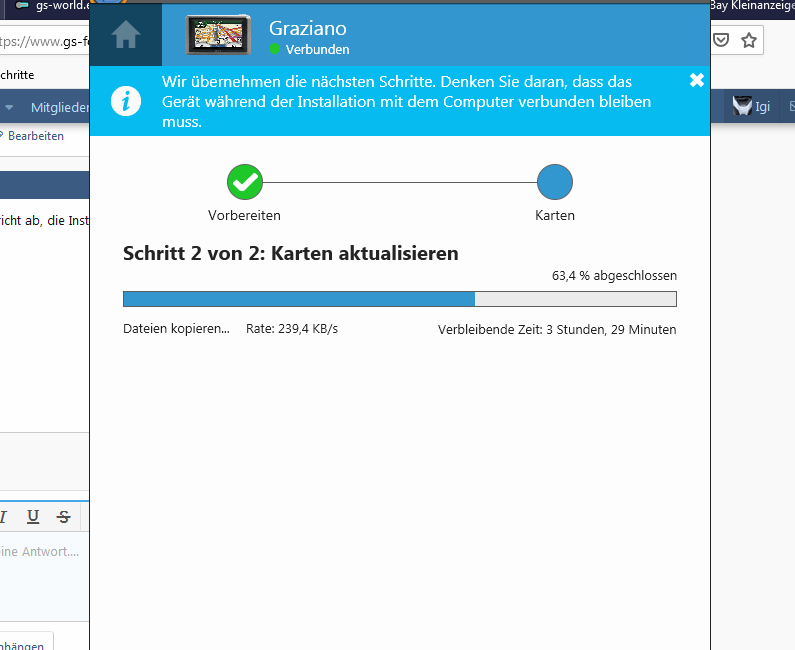Image resolution: width=795 pixels, height=650 pixels.
Task: Click the Bearbeiten link on forum page
Action: pyautogui.click(x=35, y=136)
